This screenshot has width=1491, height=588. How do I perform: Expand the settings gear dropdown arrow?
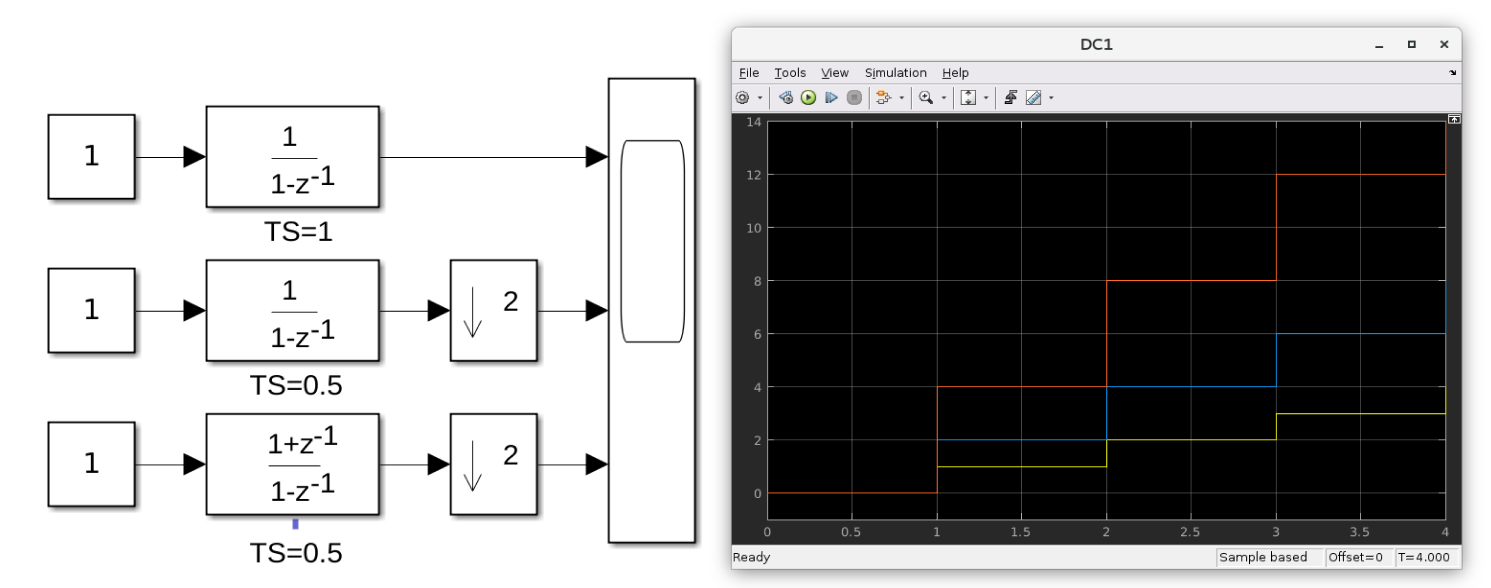click(x=760, y=97)
